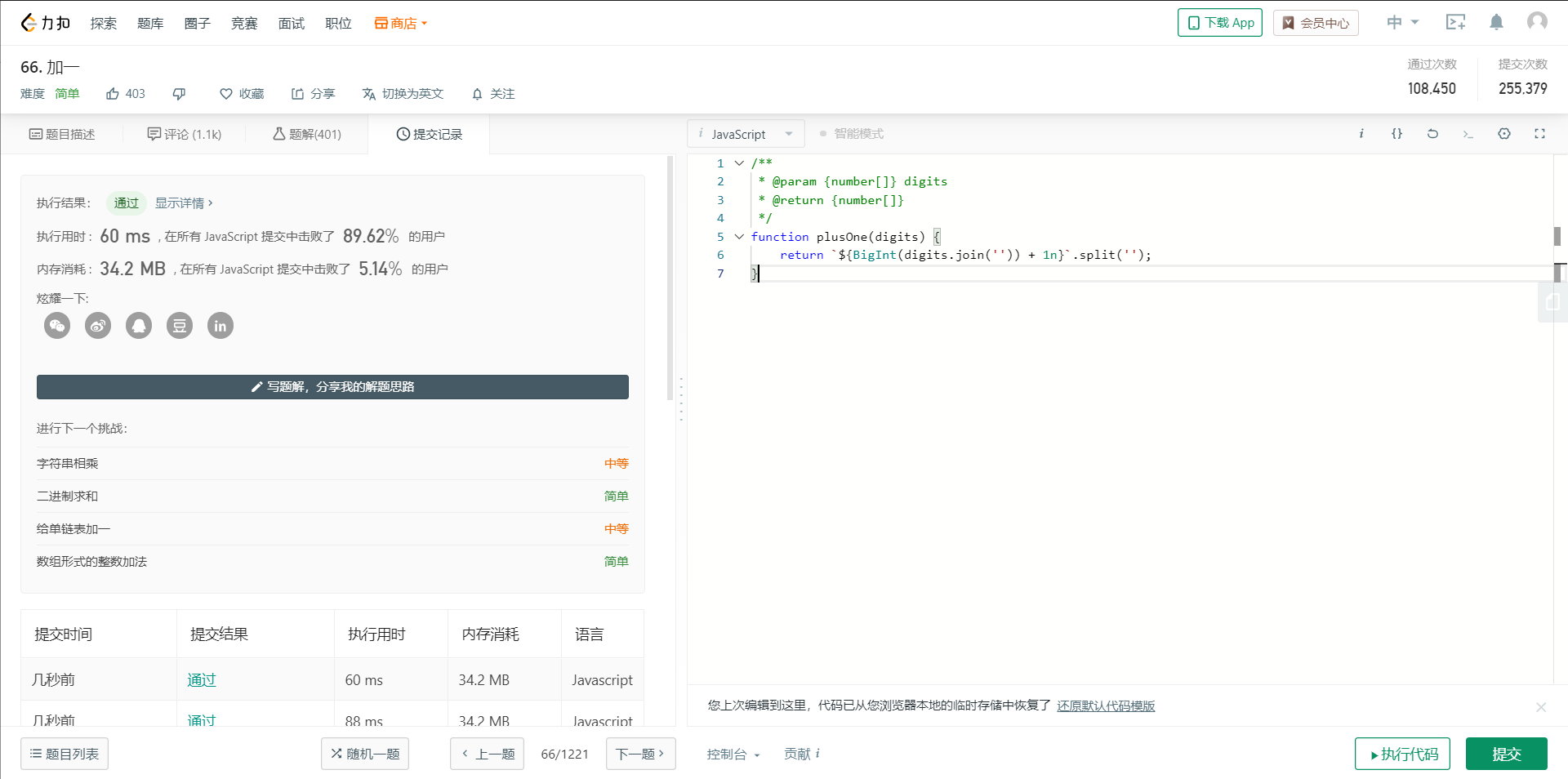1568x779 pixels.
Task: Switch to 题目描述 tab
Action: (x=62, y=134)
